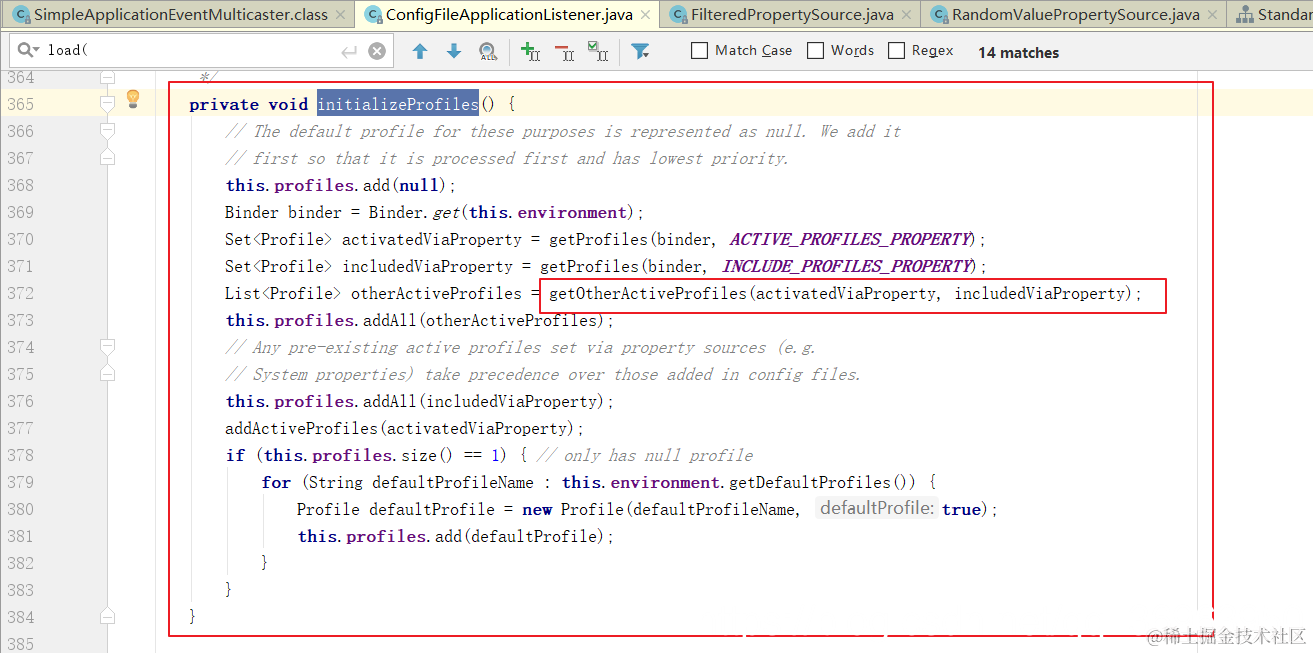Close the FilteredPropertySource.java tab
The height and width of the screenshot is (653, 1313).
tap(907, 15)
